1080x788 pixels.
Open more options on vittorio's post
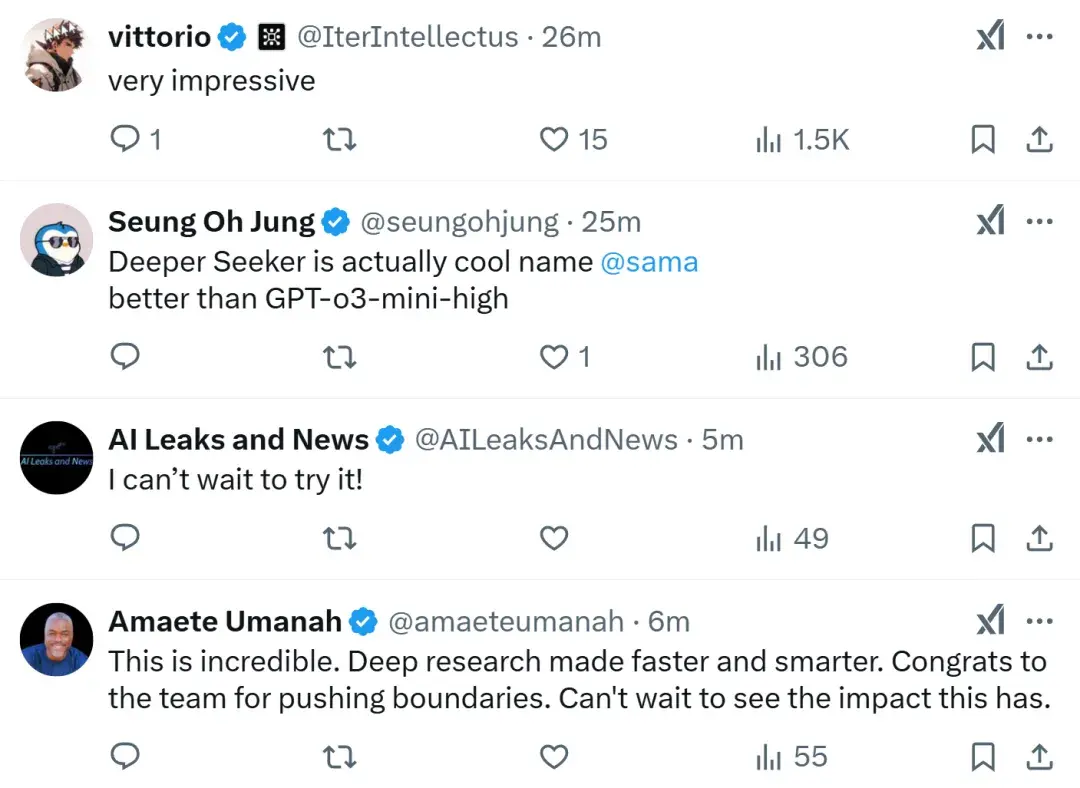1040,37
